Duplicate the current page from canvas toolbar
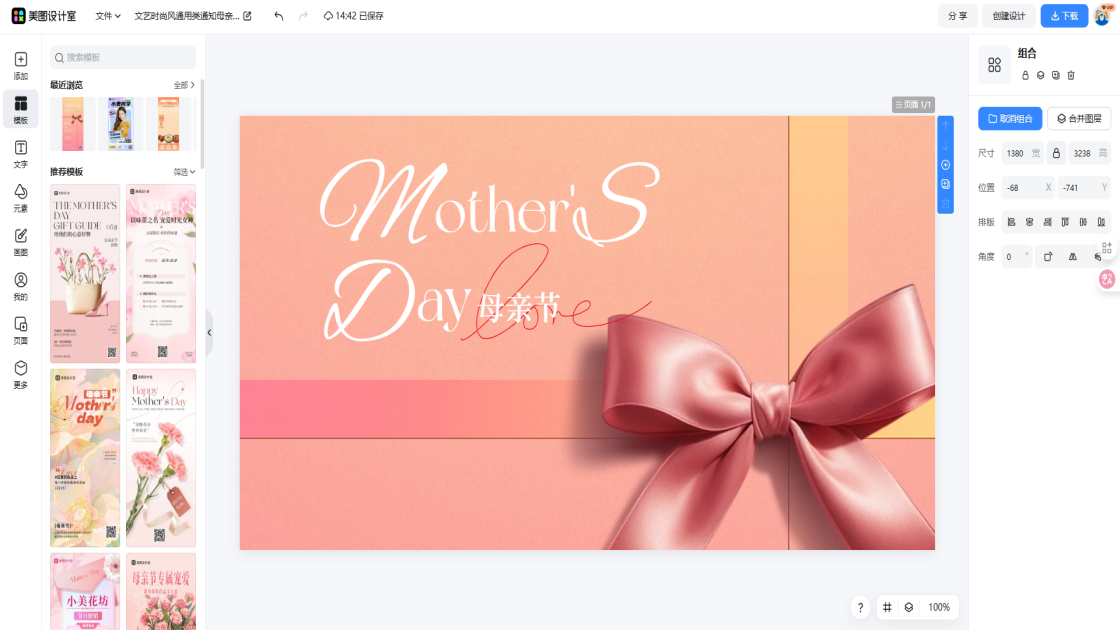1120x630 pixels. [x=945, y=184]
